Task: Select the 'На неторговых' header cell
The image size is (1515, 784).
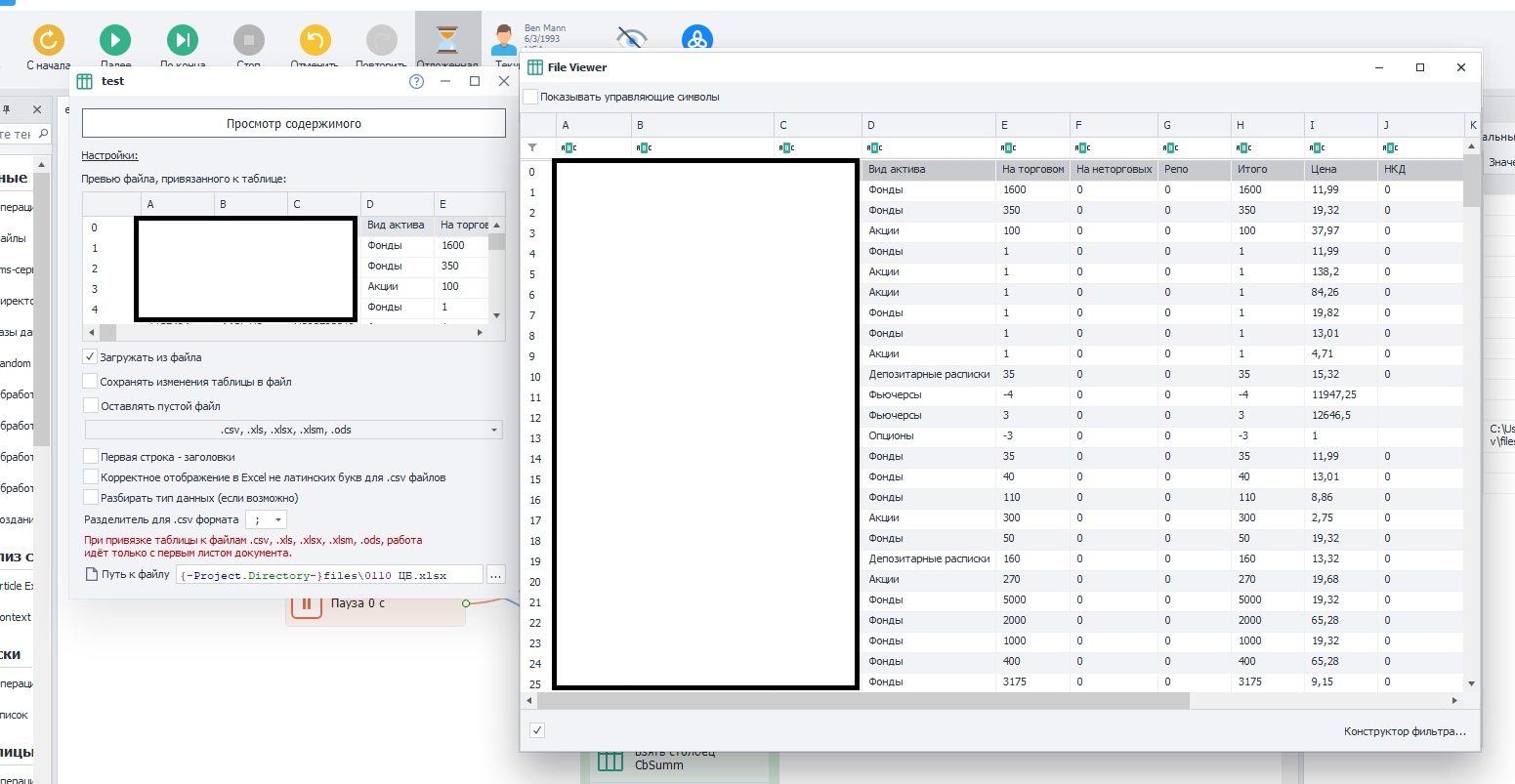Action: 1114,170
